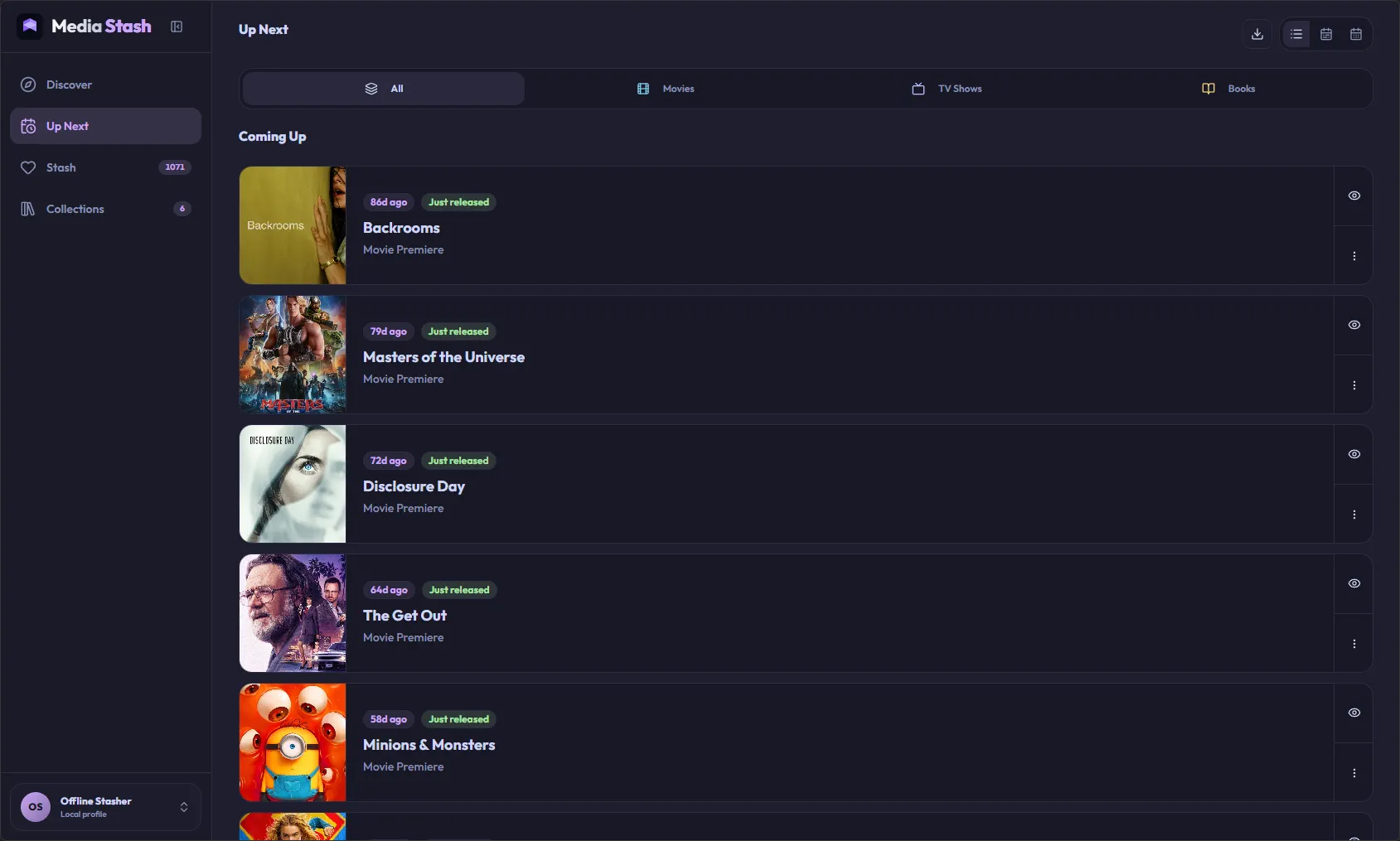Open the Disclosure Day title
Image resolution: width=1400 pixels, height=841 pixels.
(414, 486)
